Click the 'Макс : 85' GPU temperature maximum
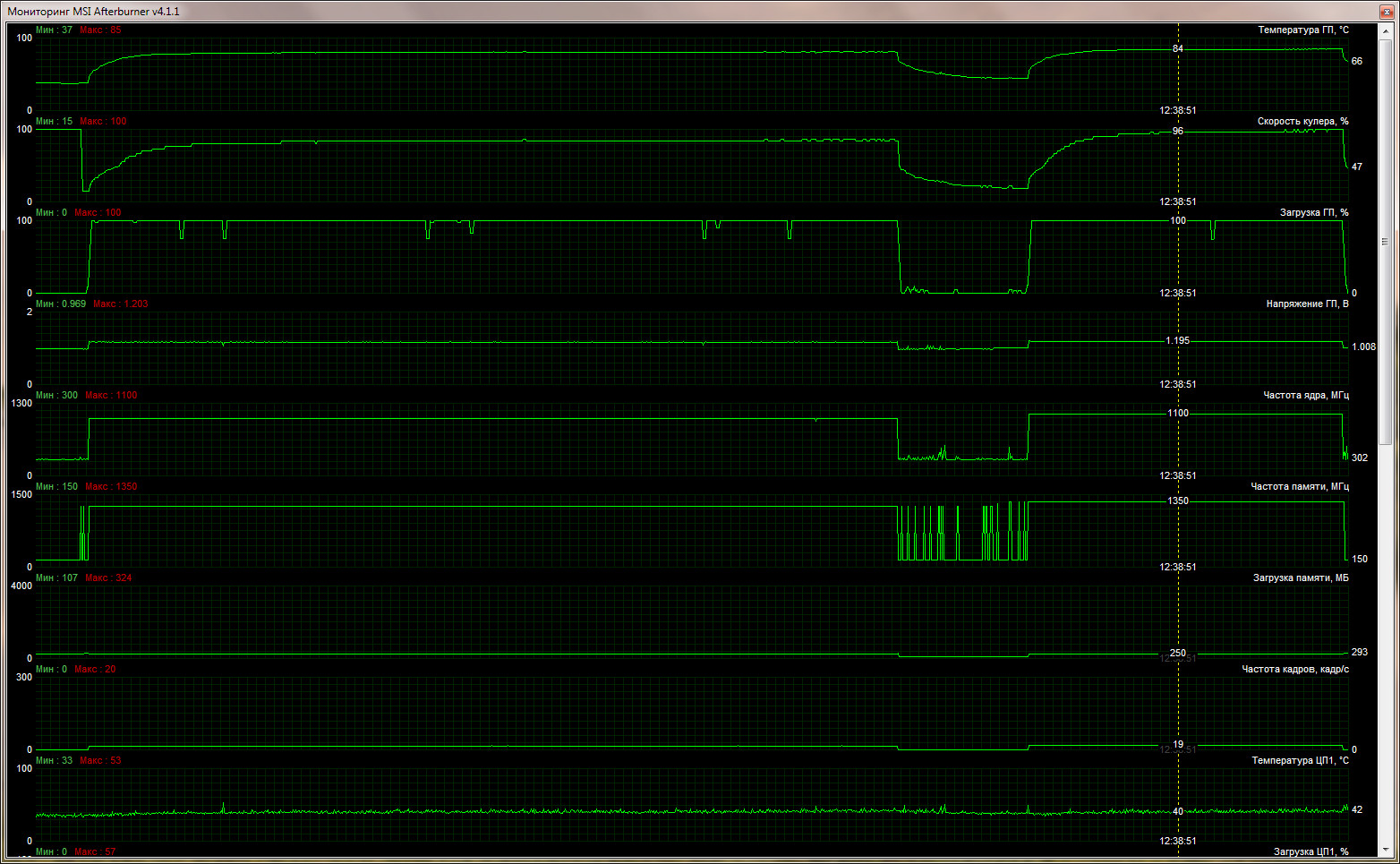The image size is (1400, 864). coord(100,30)
